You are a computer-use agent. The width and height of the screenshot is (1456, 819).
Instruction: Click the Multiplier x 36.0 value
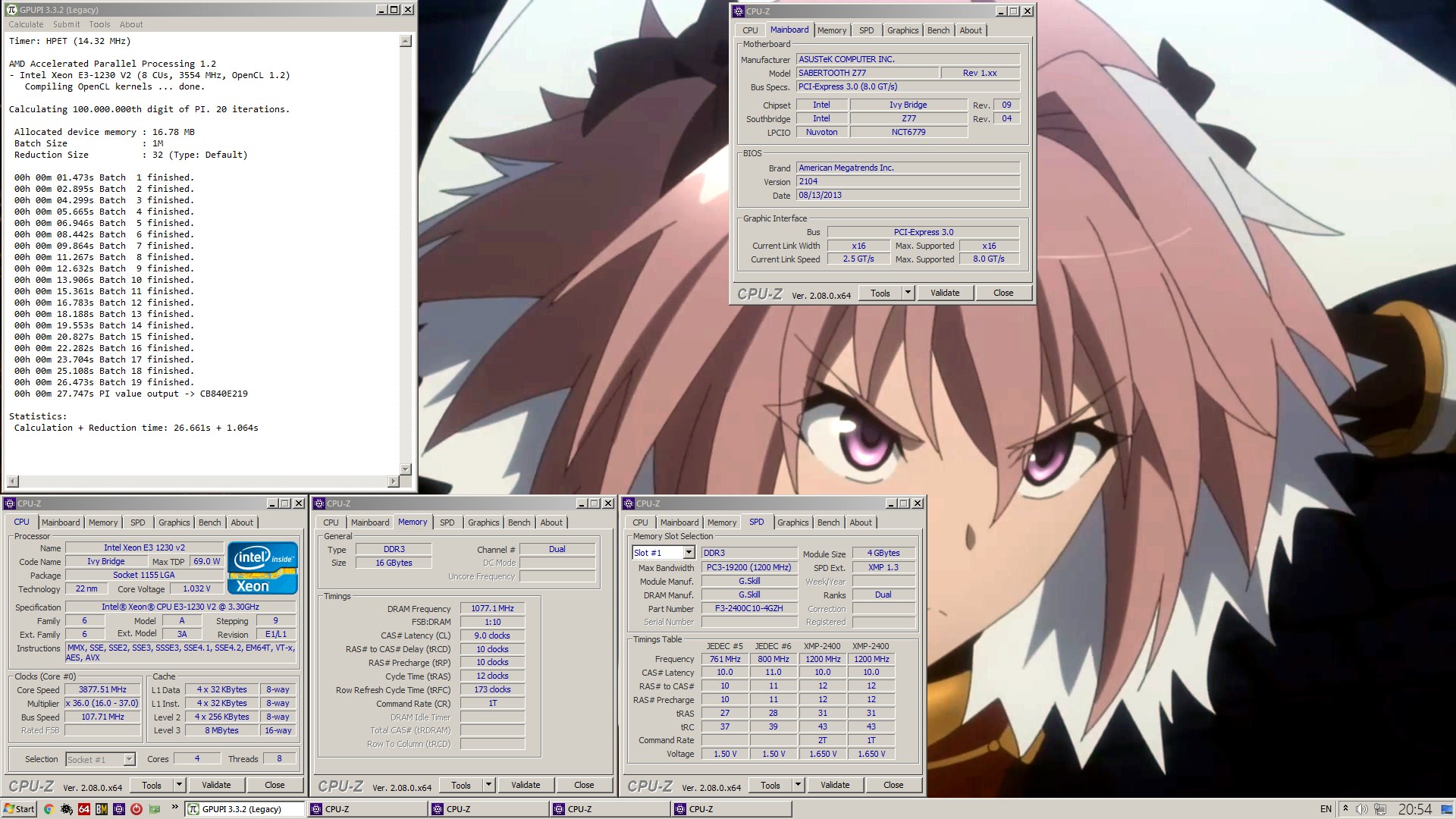point(103,703)
